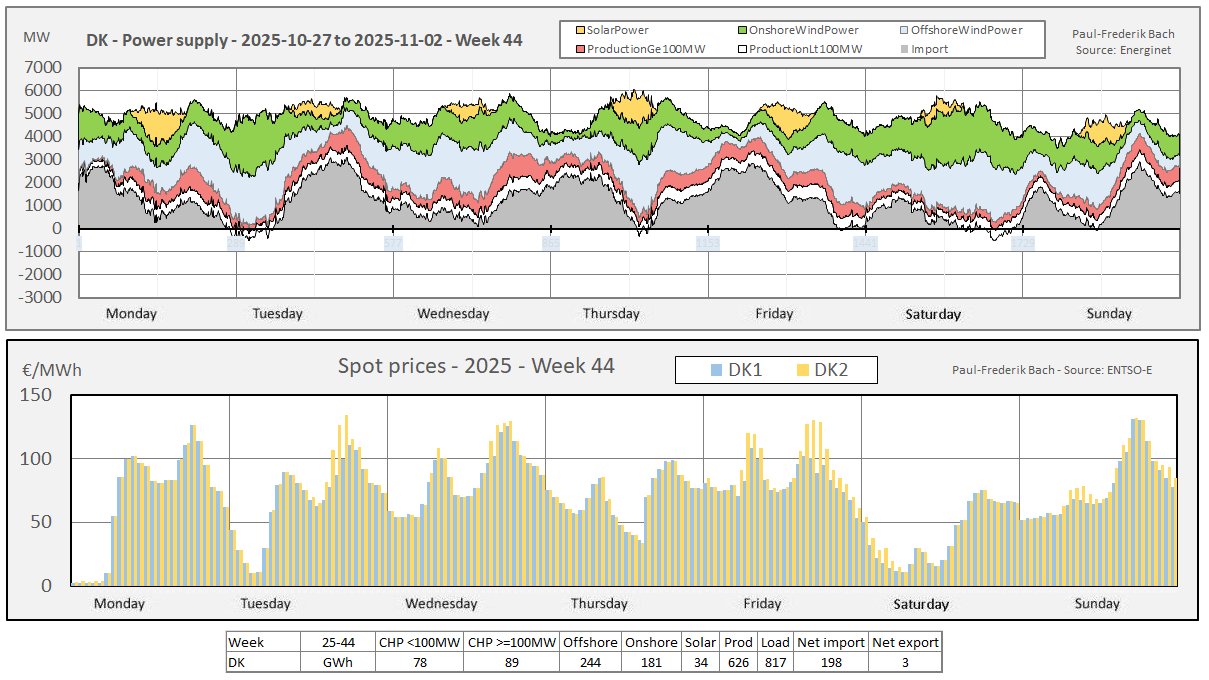Select the Offshore column header in table
This screenshot has height=680, width=1209.
[x=592, y=642]
